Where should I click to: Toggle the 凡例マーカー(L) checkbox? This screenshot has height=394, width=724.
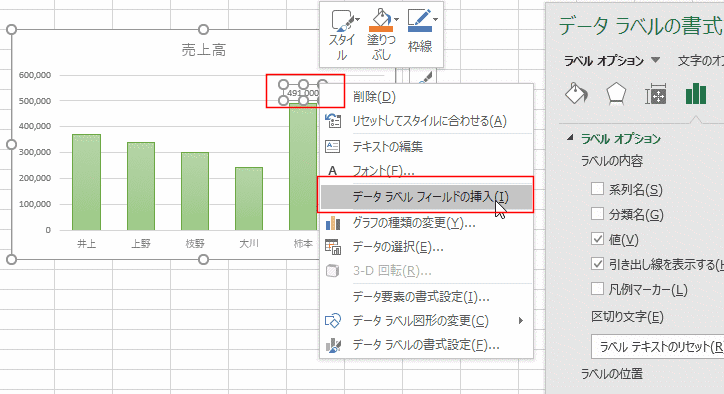click(597, 289)
